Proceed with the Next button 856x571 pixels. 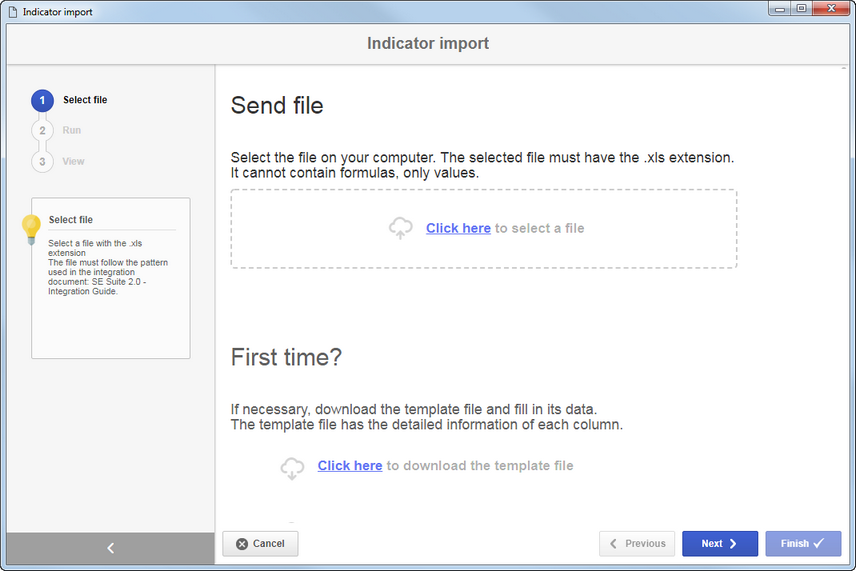pos(720,544)
